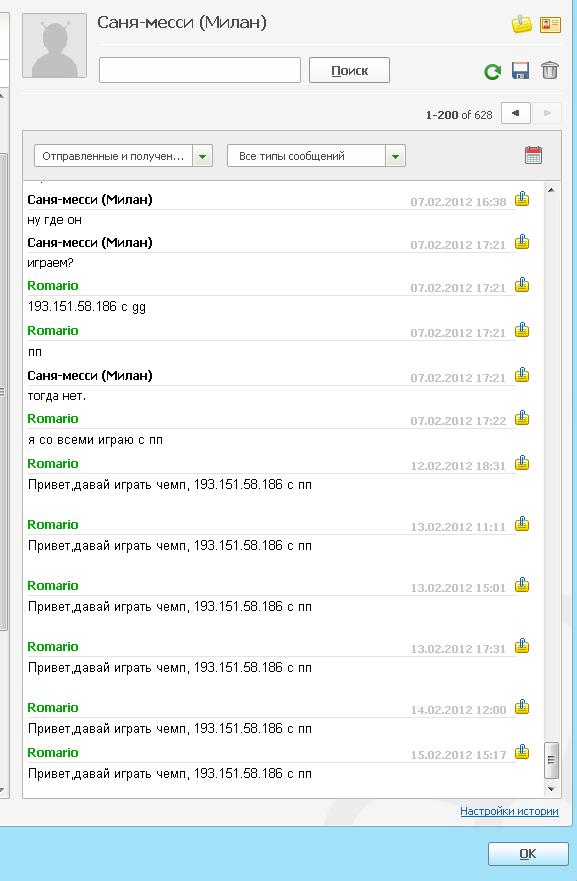Click icon for the 12.02.2012 18:31 message

coord(522,463)
